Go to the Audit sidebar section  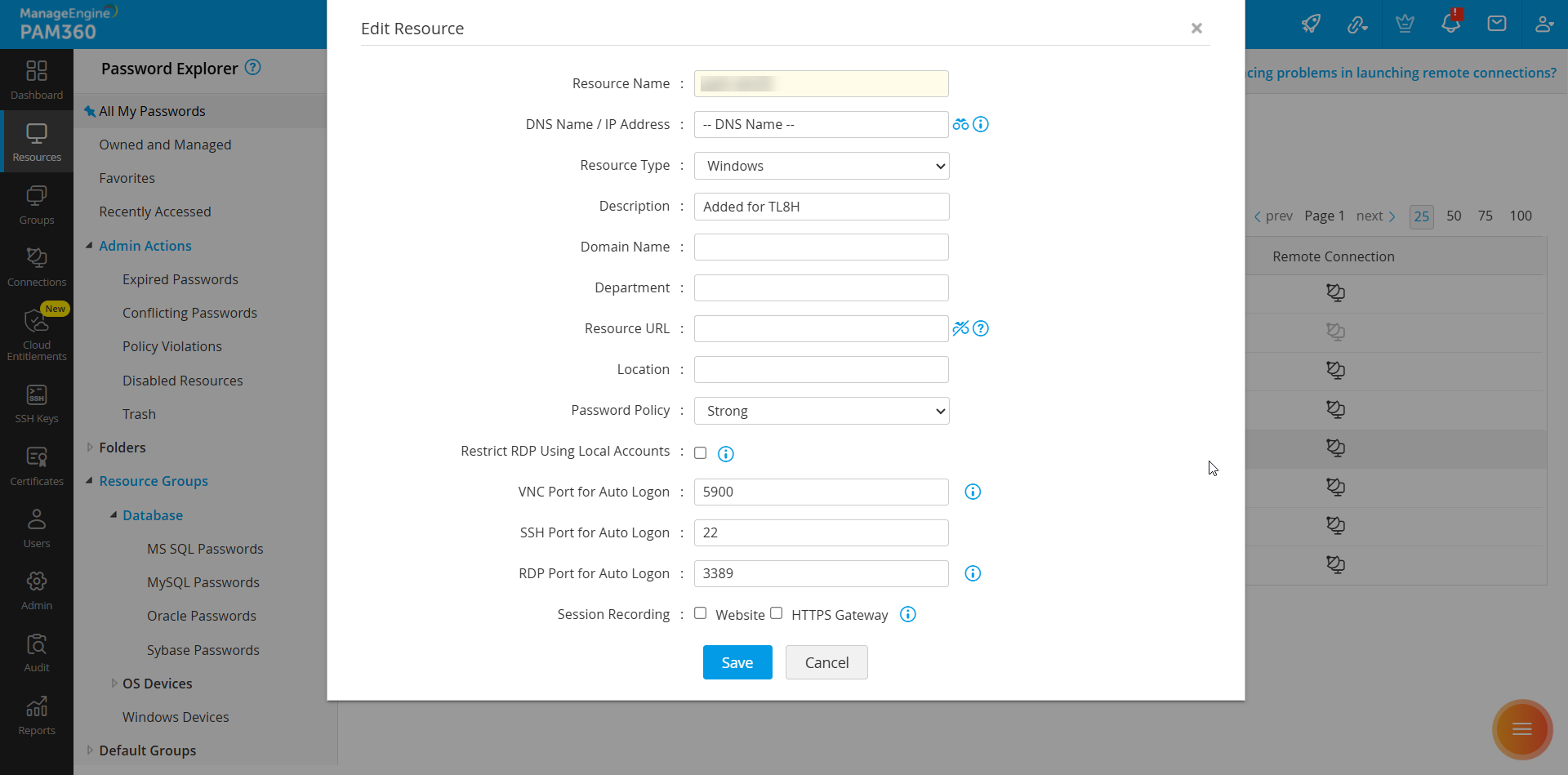click(37, 653)
